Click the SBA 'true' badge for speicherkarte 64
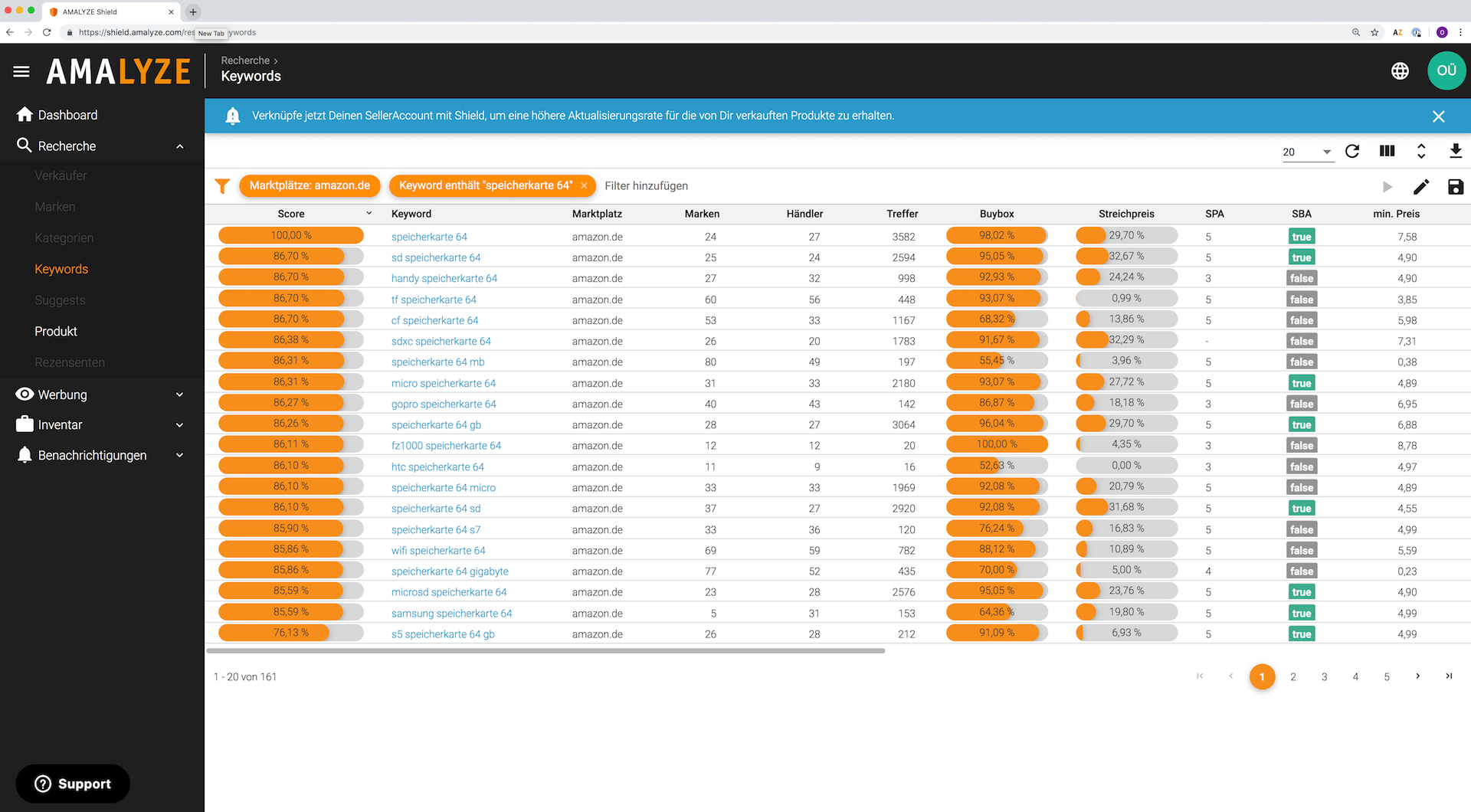The width and height of the screenshot is (1471, 812). (x=1302, y=237)
